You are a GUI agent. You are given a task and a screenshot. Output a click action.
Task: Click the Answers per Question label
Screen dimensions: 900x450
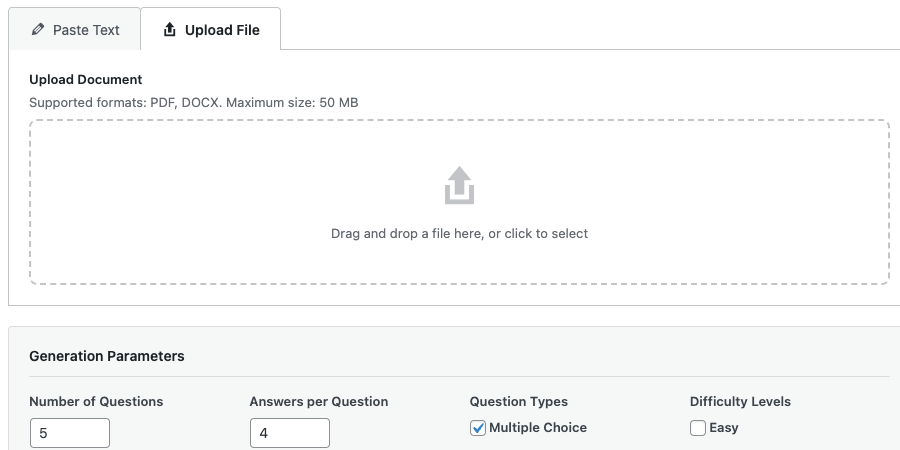tap(319, 402)
